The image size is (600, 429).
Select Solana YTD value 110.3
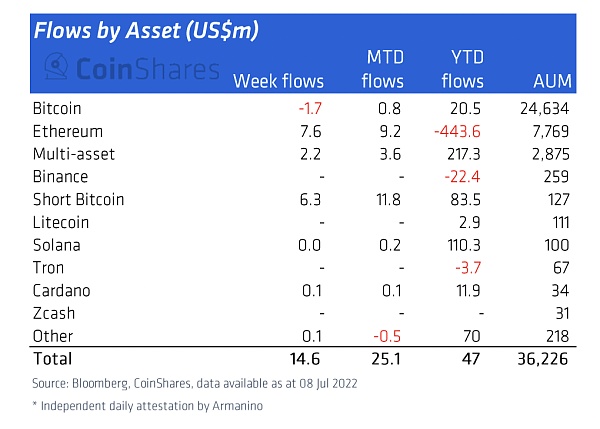(464, 245)
